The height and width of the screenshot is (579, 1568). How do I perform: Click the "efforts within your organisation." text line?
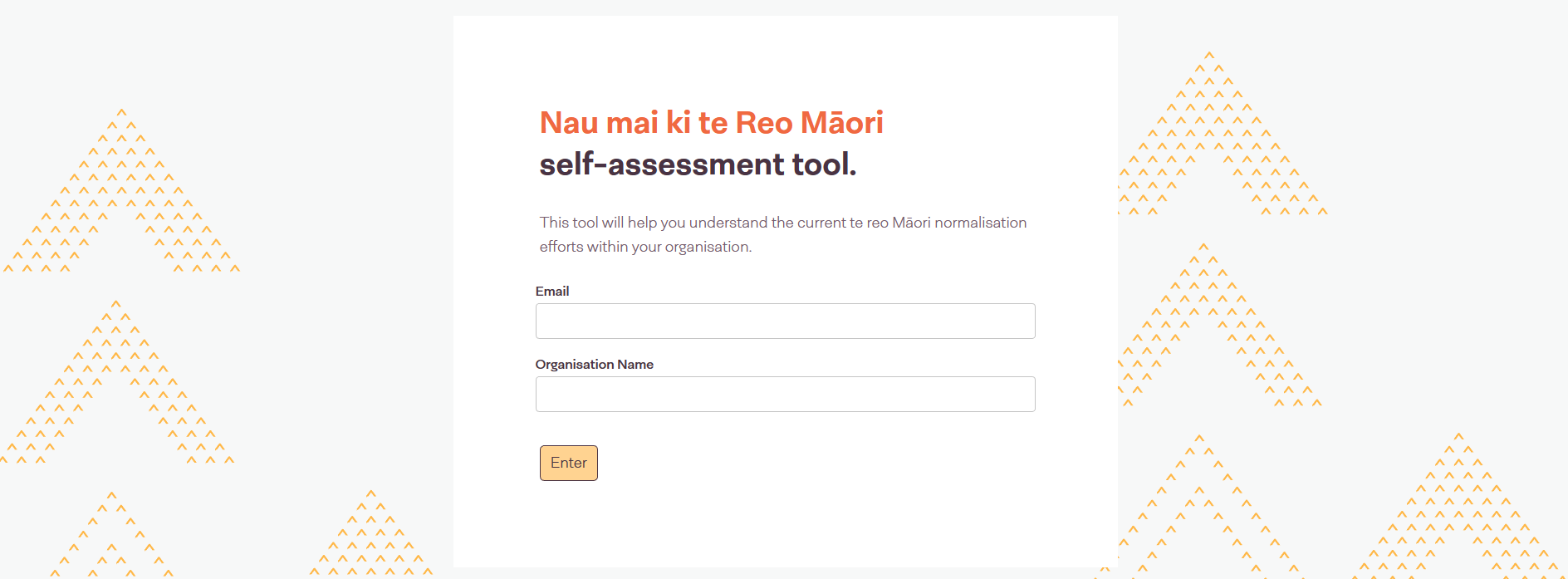(x=645, y=247)
